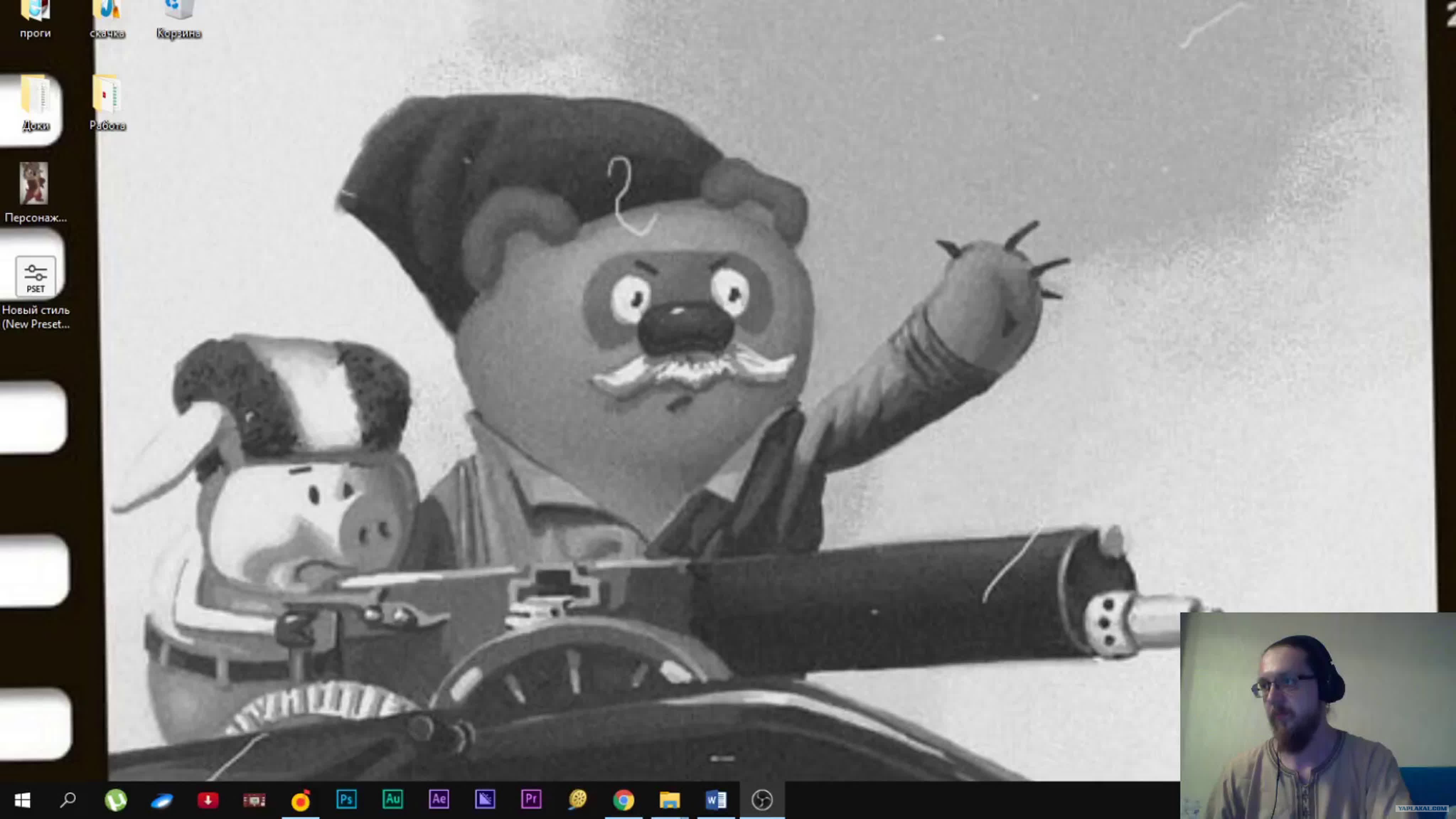Click the taskbar search magnifier
This screenshot has height=819, width=1456.
tap(68, 800)
